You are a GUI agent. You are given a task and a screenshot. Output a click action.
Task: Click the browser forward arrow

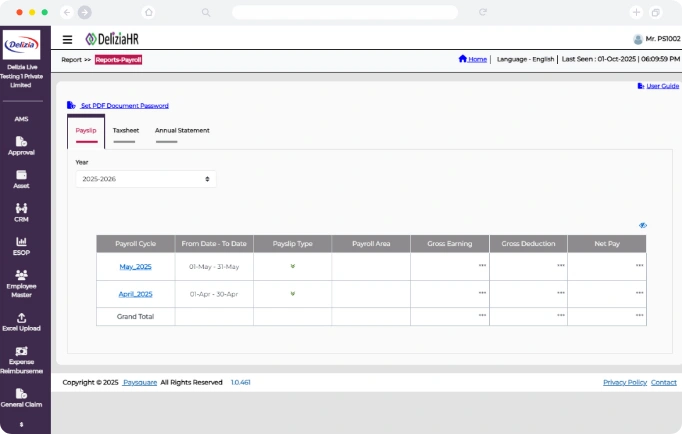[85, 12]
